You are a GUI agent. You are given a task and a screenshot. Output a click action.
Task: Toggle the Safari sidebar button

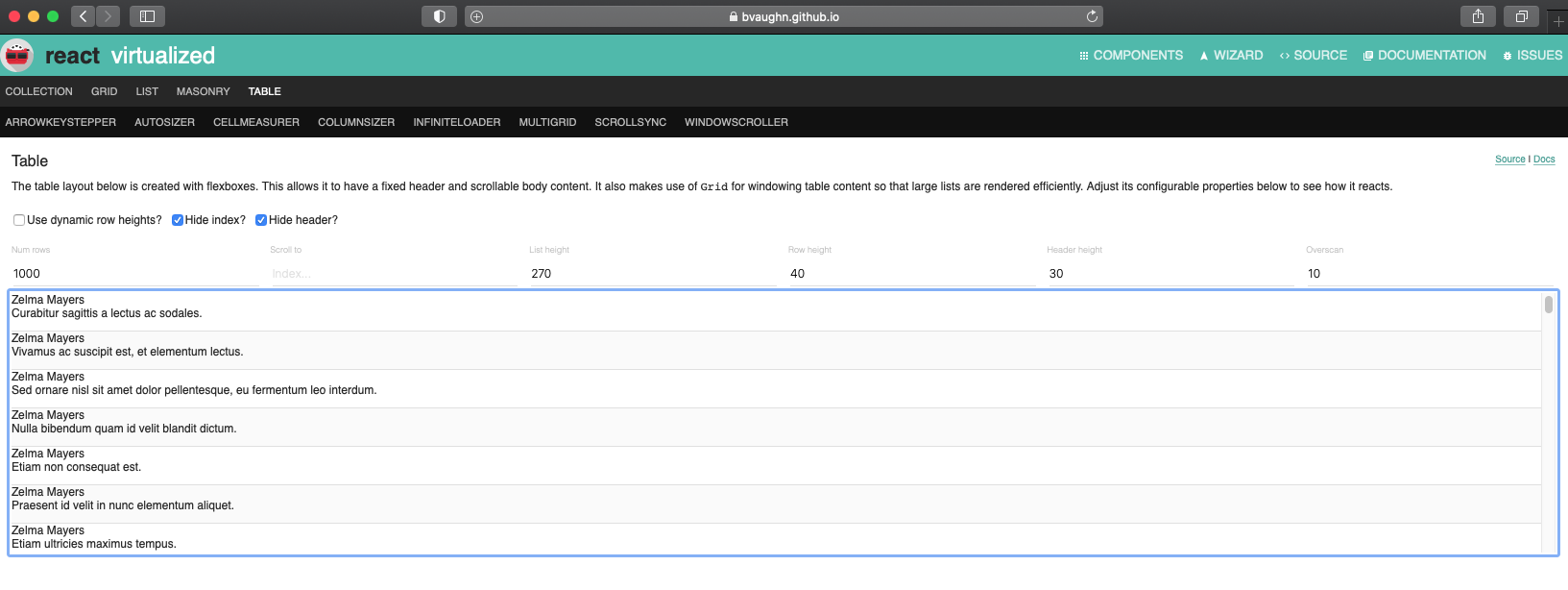tap(148, 16)
